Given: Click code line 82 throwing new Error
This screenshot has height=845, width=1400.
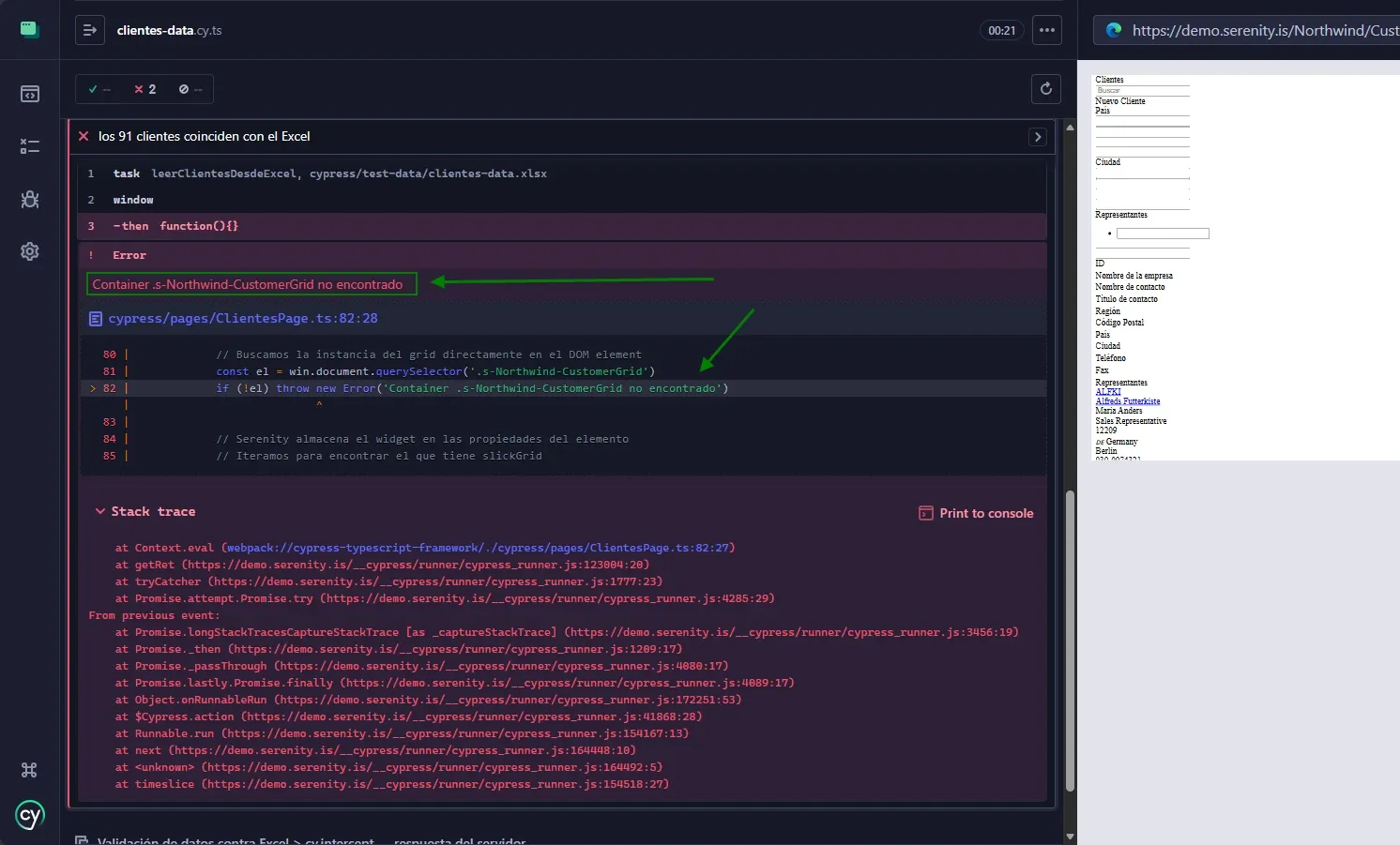Looking at the screenshot, I should (563, 388).
